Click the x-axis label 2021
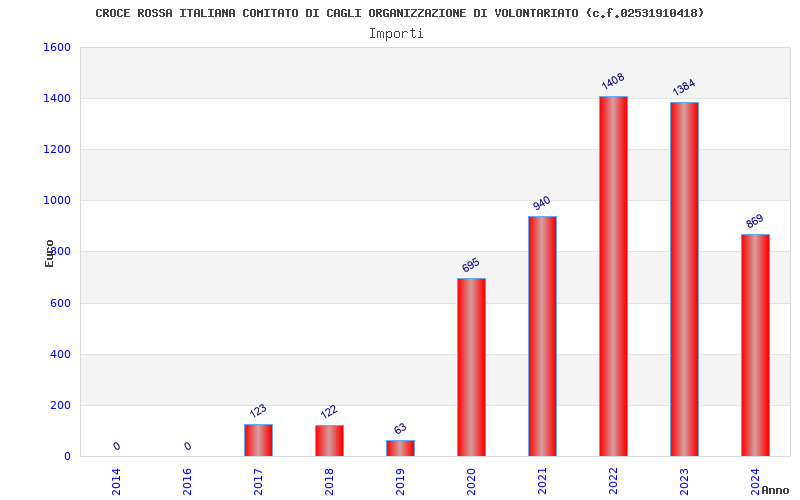The image size is (800, 500). [542, 481]
